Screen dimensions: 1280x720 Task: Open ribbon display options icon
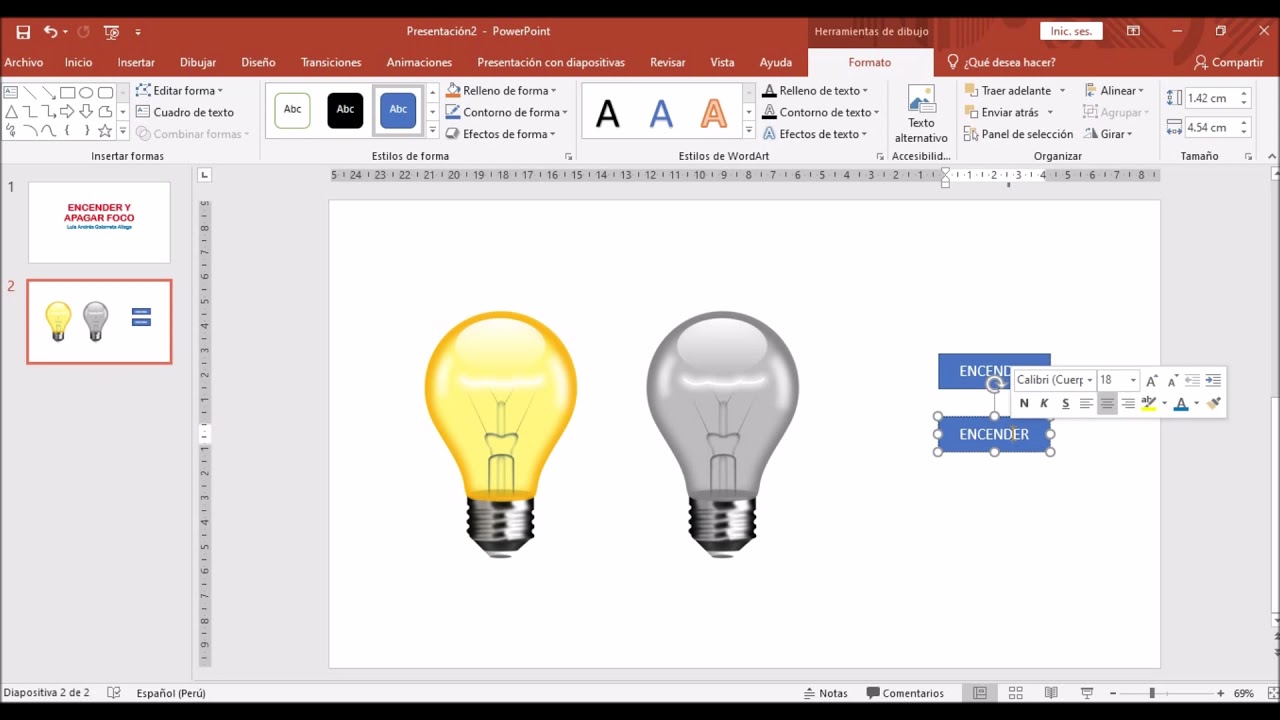pos(1133,32)
